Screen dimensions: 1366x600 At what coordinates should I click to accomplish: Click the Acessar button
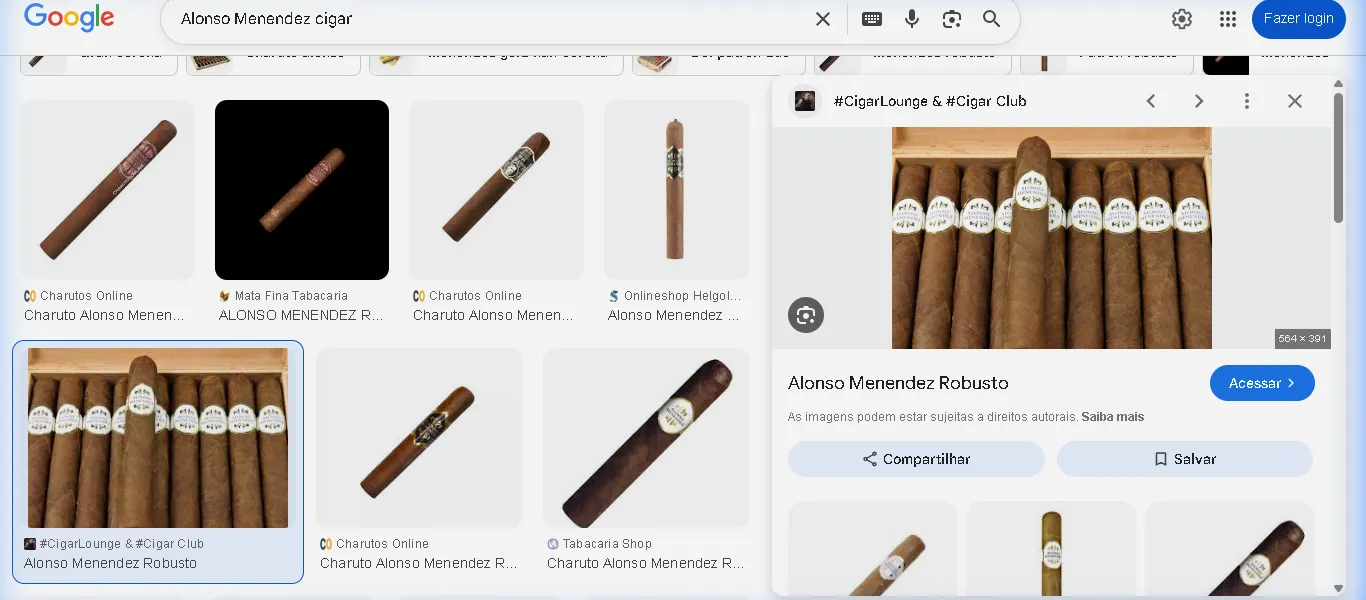(x=1262, y=383)
